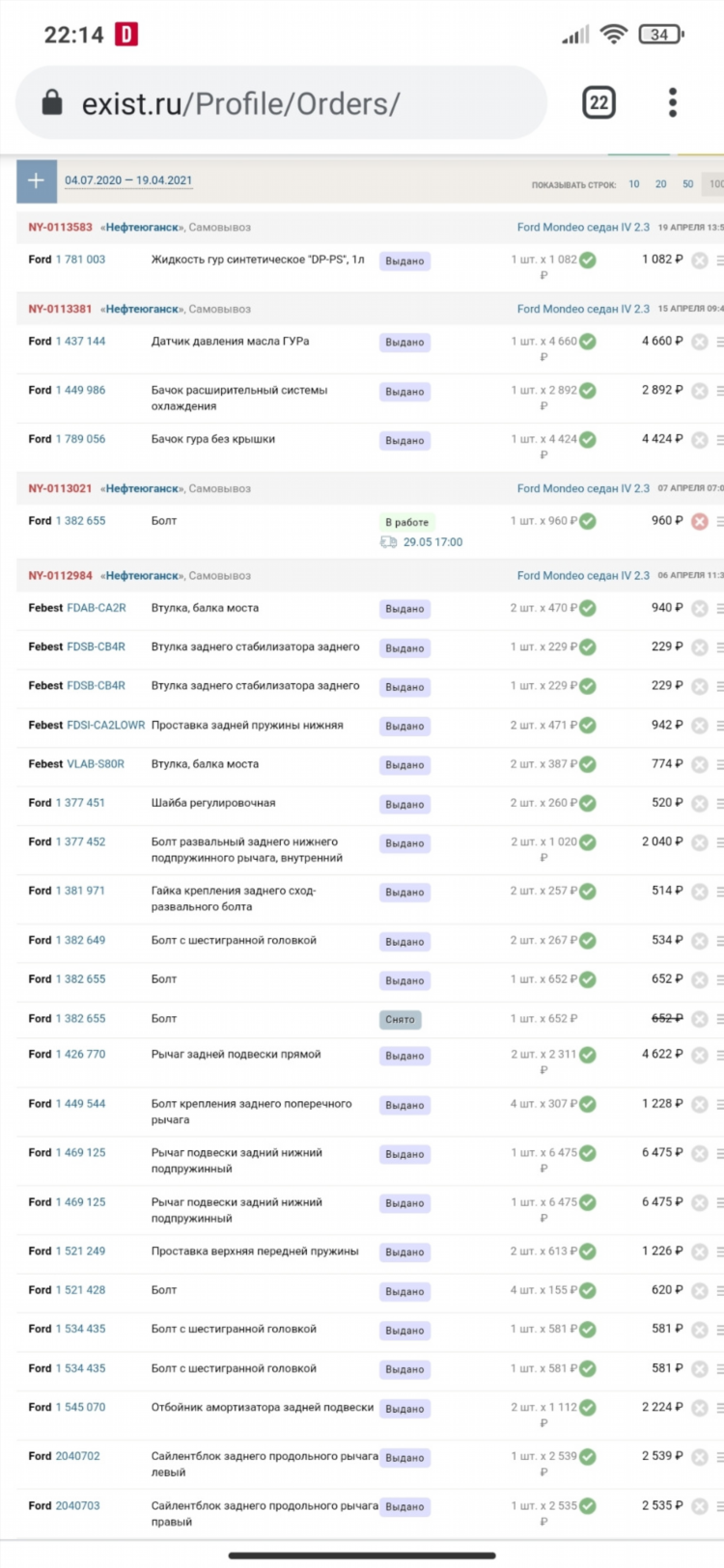Viewport: 724px width, 1568px height.
Task: Click the green checkmark for Ford 1 382 649
Action: [x=588, y=941]
